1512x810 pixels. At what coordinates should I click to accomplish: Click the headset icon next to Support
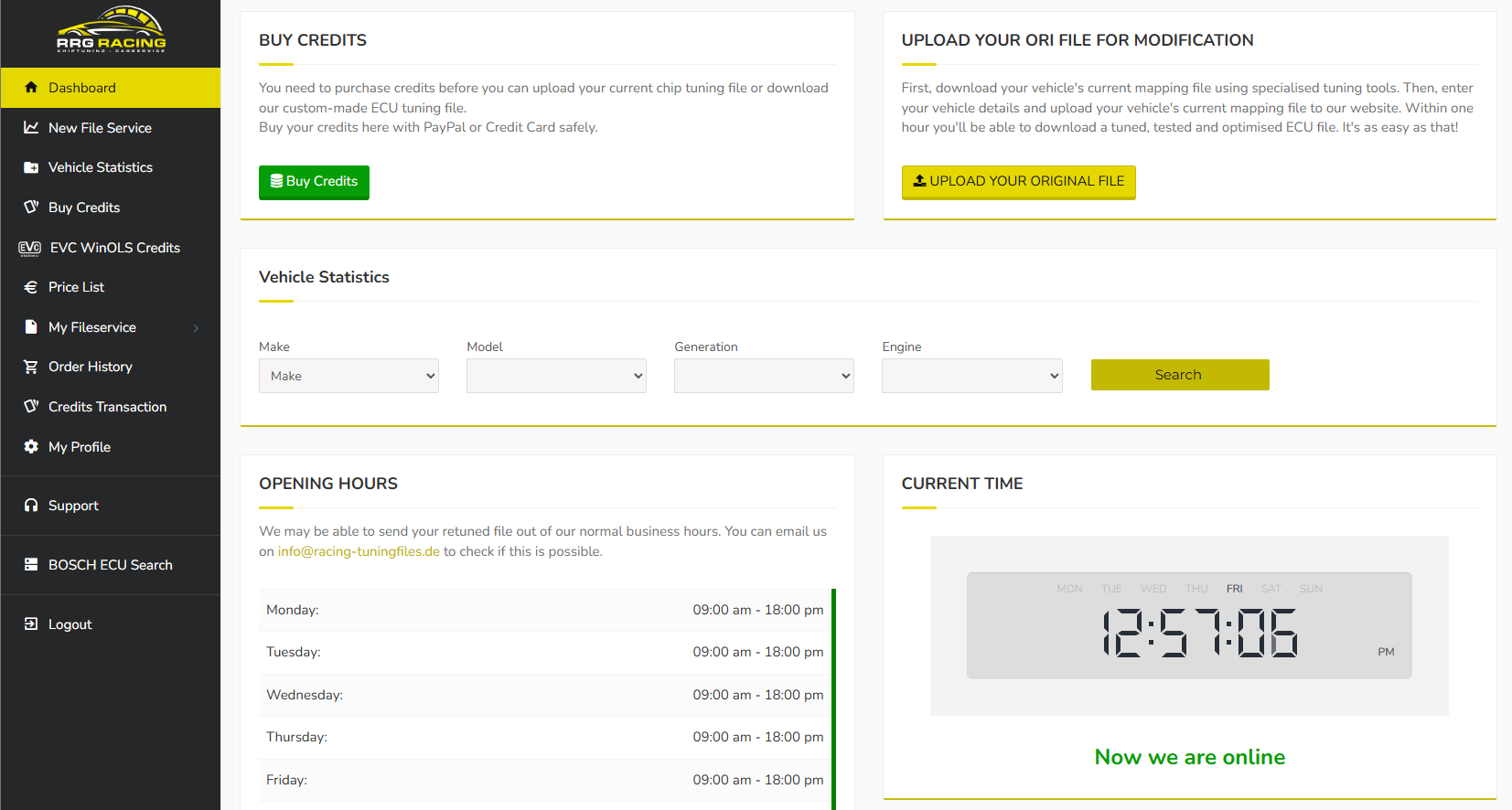pos(31,506)
